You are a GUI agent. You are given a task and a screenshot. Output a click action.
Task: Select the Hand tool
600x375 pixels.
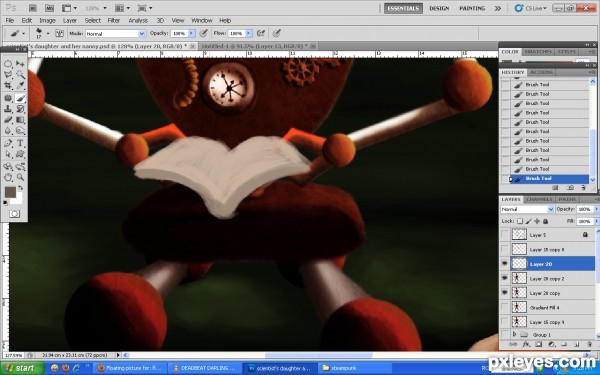(x=8, y=177)
